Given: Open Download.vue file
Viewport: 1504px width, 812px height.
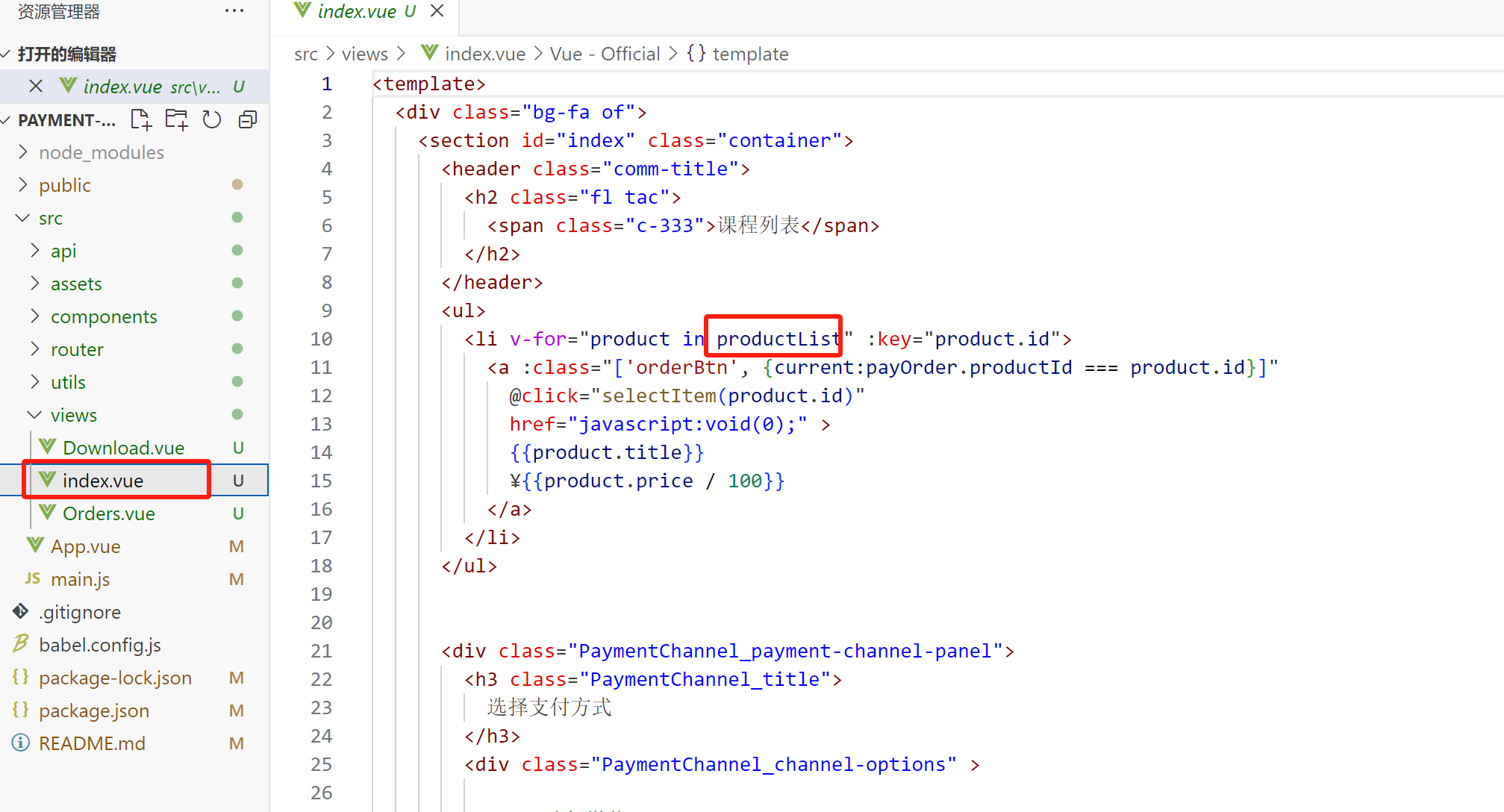Looking at the screenshot, I should pyautogui.click(x=123, y=448).
